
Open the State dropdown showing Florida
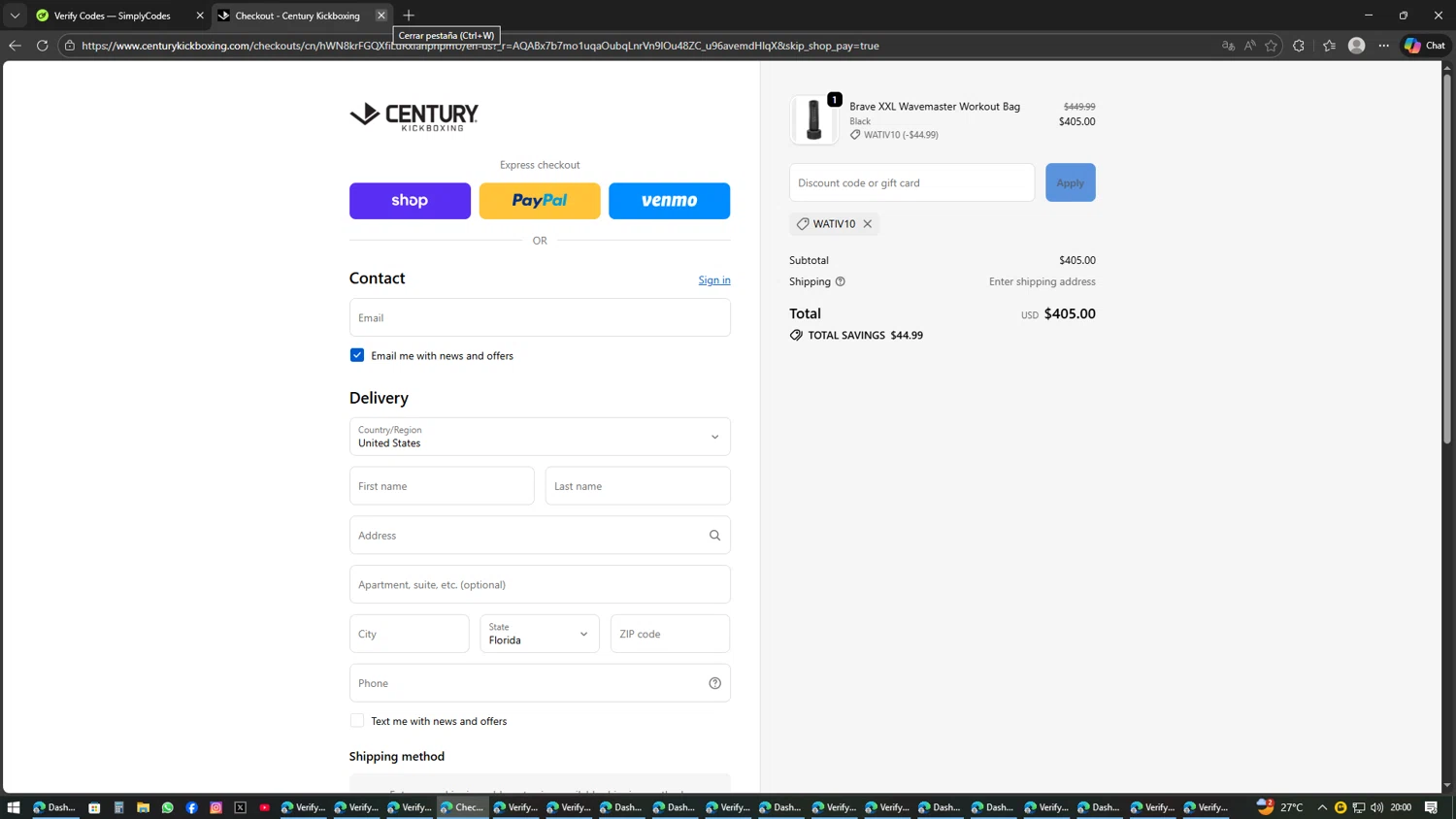(540, 634)
